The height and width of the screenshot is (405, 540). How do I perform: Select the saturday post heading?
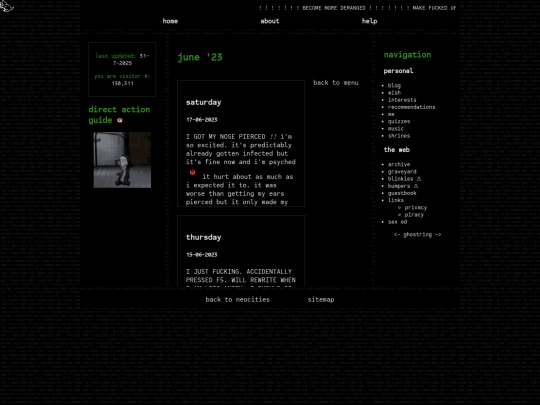tap(204, 102)
